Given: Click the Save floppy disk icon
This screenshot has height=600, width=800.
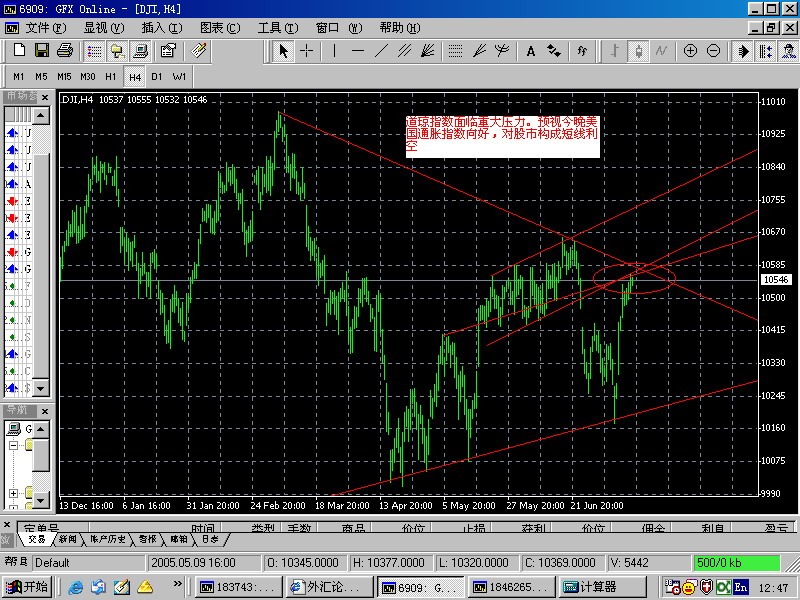Looking at the screenshot, I should [x=42, y=51].
